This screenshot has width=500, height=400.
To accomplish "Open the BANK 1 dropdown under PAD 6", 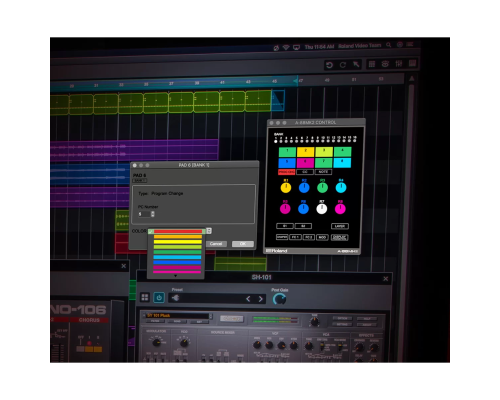I will pos(140,181).
